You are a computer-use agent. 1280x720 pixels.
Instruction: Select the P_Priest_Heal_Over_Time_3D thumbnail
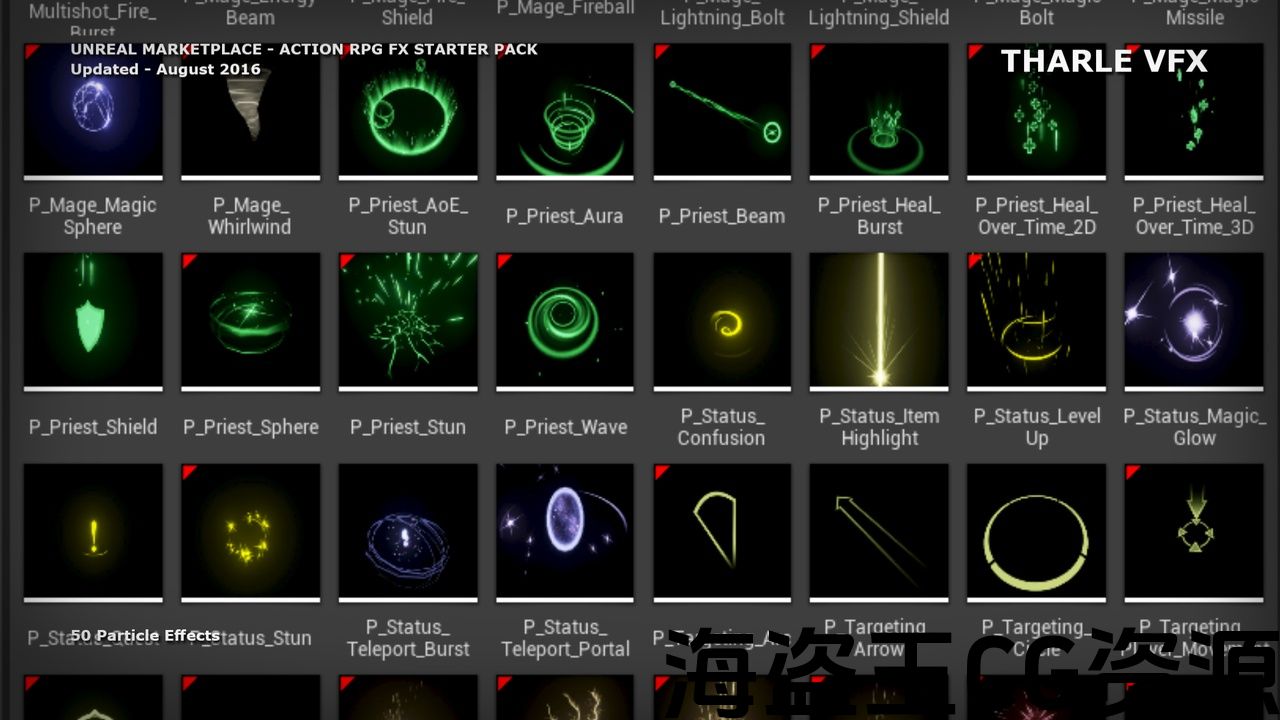click(x=1194, y=110)
